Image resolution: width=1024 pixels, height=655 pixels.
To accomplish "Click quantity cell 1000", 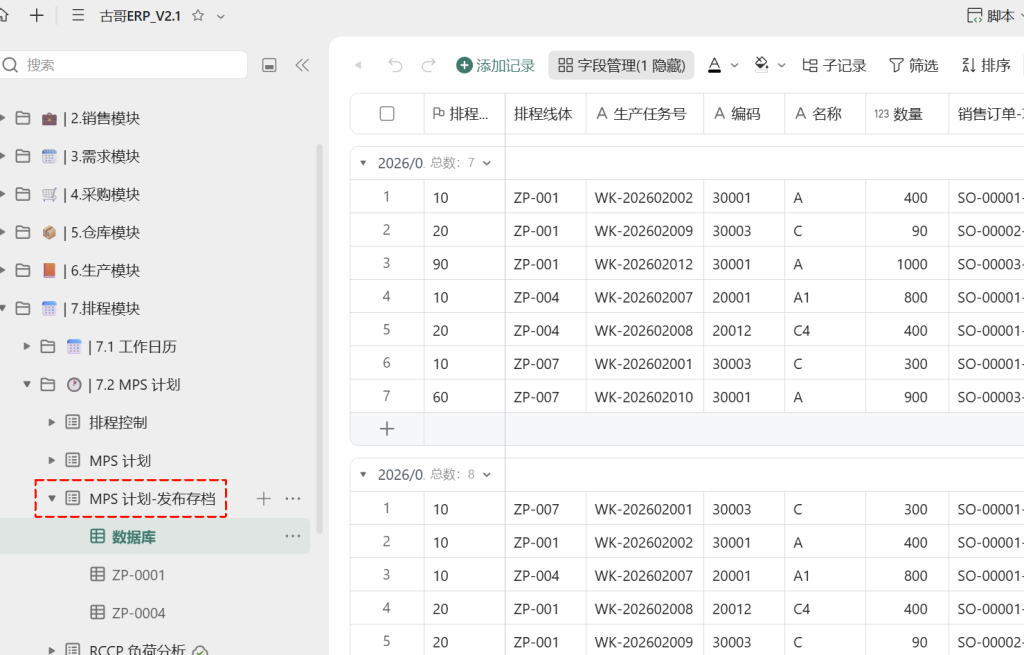I will point(907,264).
